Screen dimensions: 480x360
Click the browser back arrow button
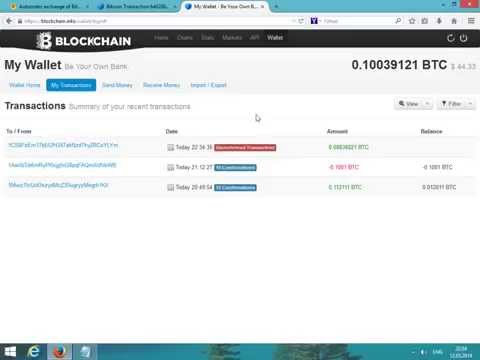pyautogui.click(x=9, y=21)
